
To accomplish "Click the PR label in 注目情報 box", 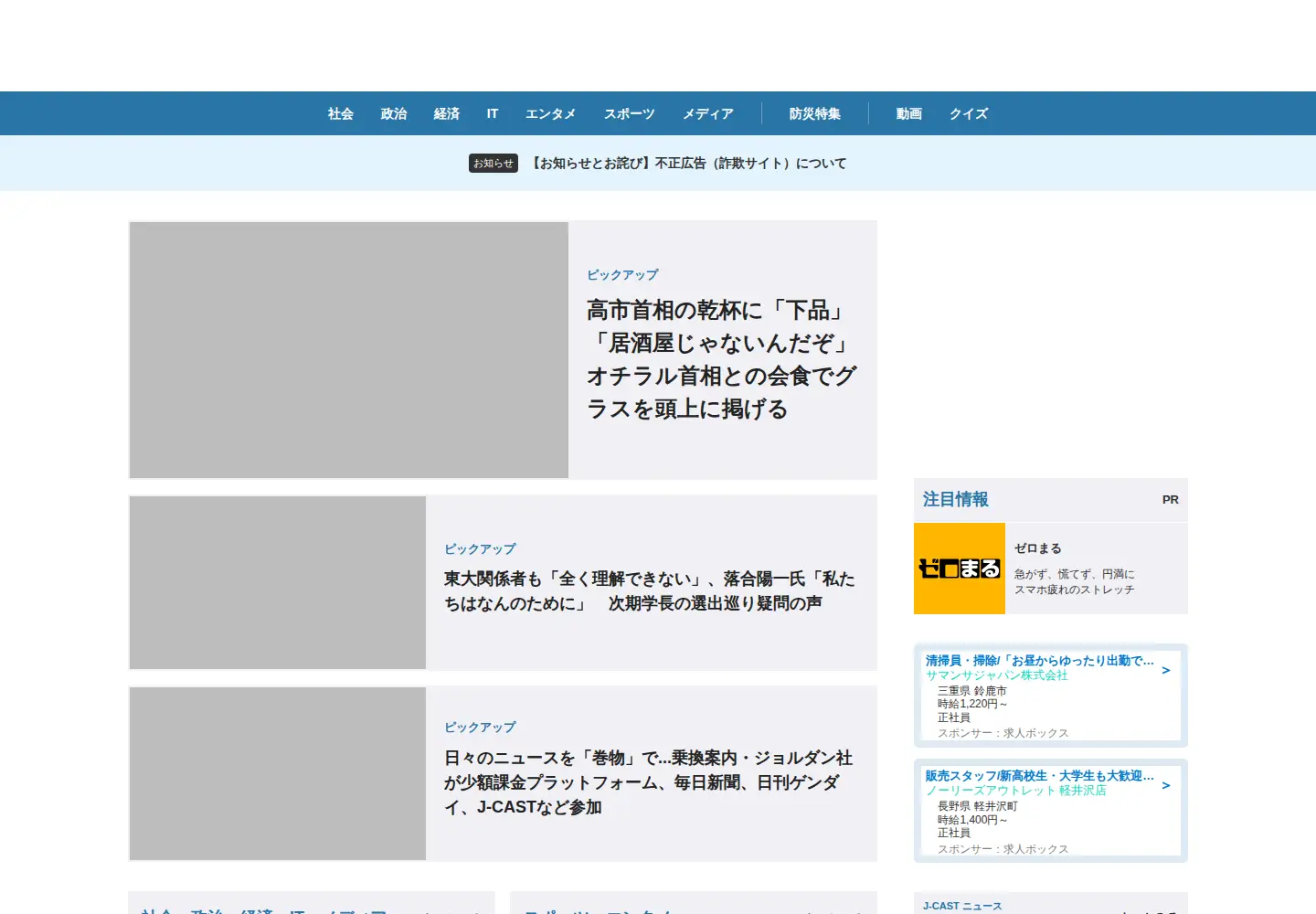I will (1171, 500).
